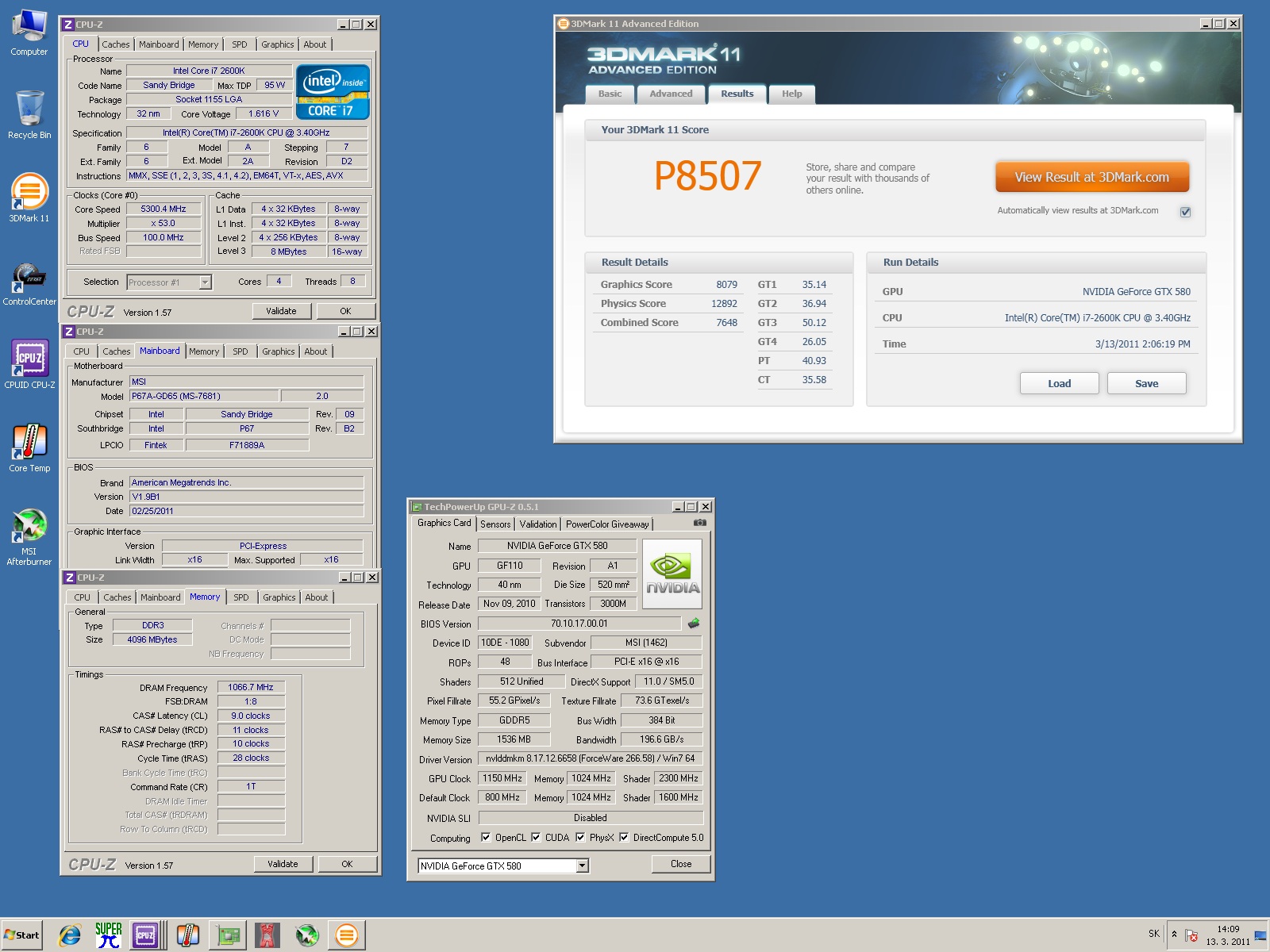Switch to Caches tab in top CPU-Z window
Image resolution: width=1270 pixels, height=952 pixels.
click(x=116, y=44)
